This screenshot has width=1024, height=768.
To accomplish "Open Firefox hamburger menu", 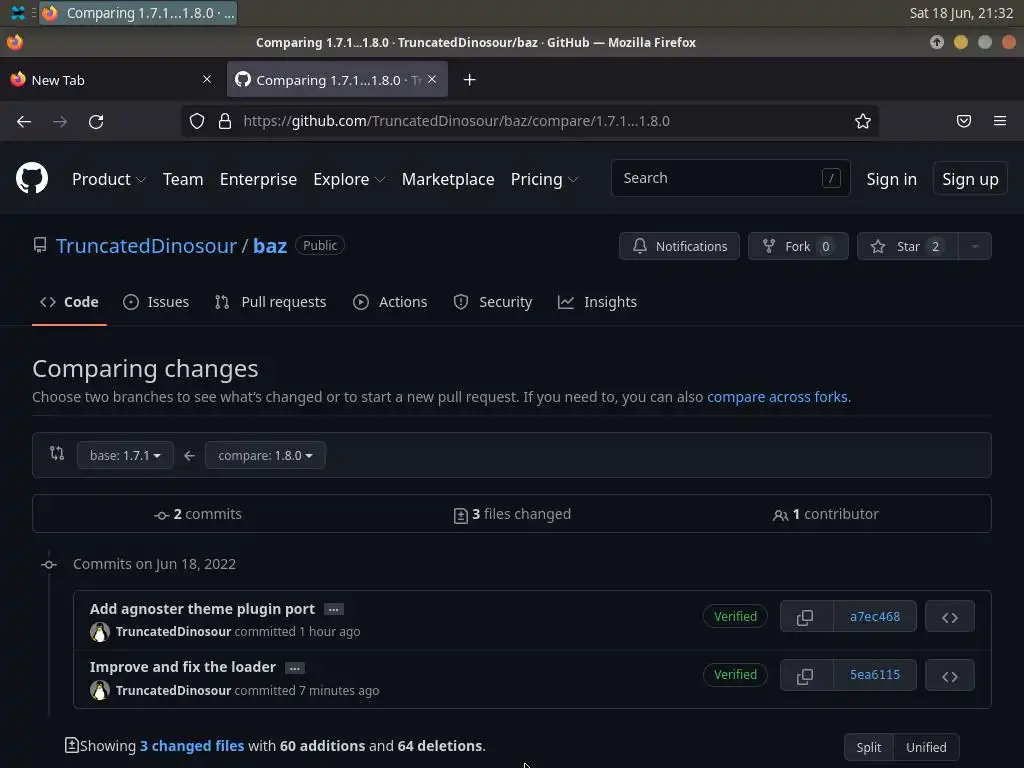I will 1000,121.
